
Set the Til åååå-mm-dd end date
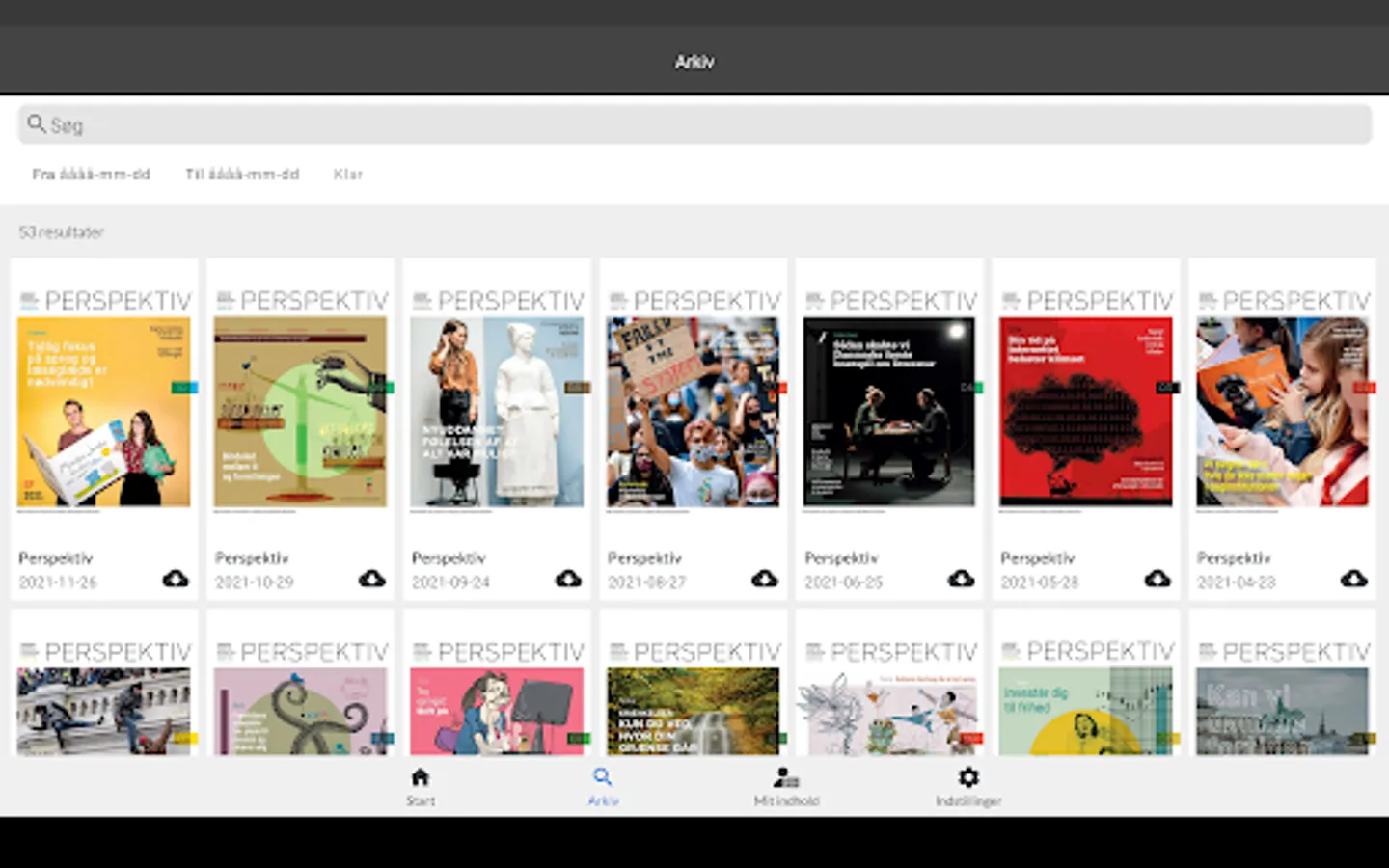242,175
